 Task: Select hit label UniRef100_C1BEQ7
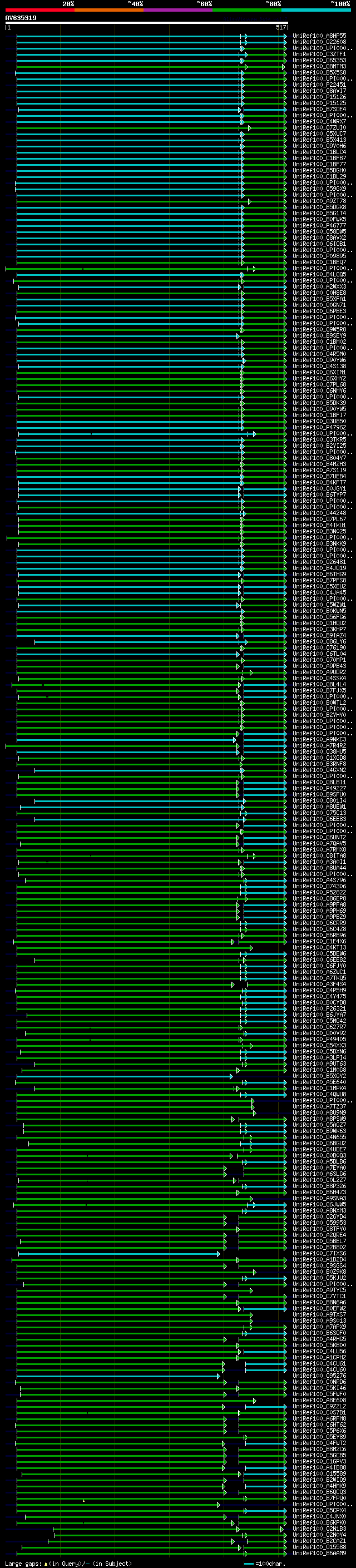point(319,263)
